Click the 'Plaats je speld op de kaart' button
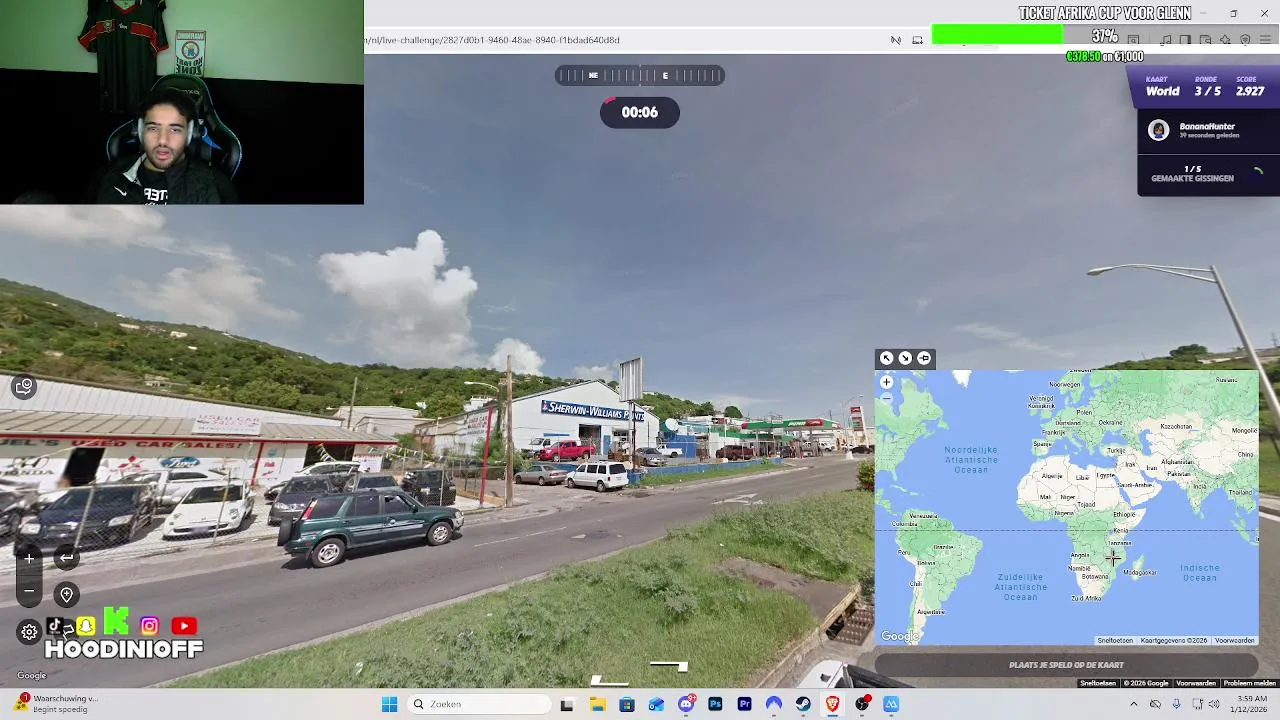Image resolution: width=1280 pixels, height=720 pixels. click(x=1066, y=665)
